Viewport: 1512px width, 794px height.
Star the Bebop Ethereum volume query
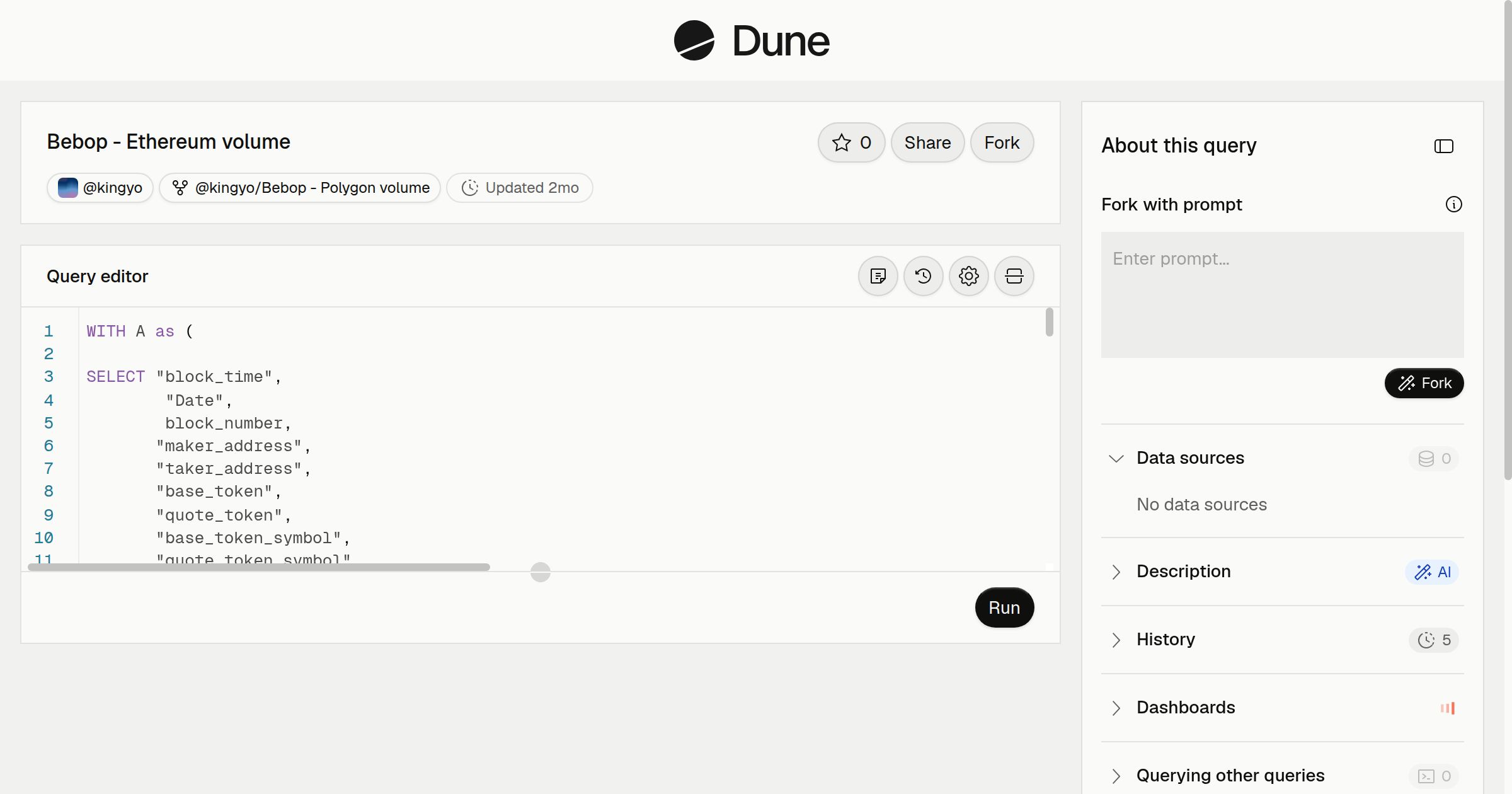852,142
